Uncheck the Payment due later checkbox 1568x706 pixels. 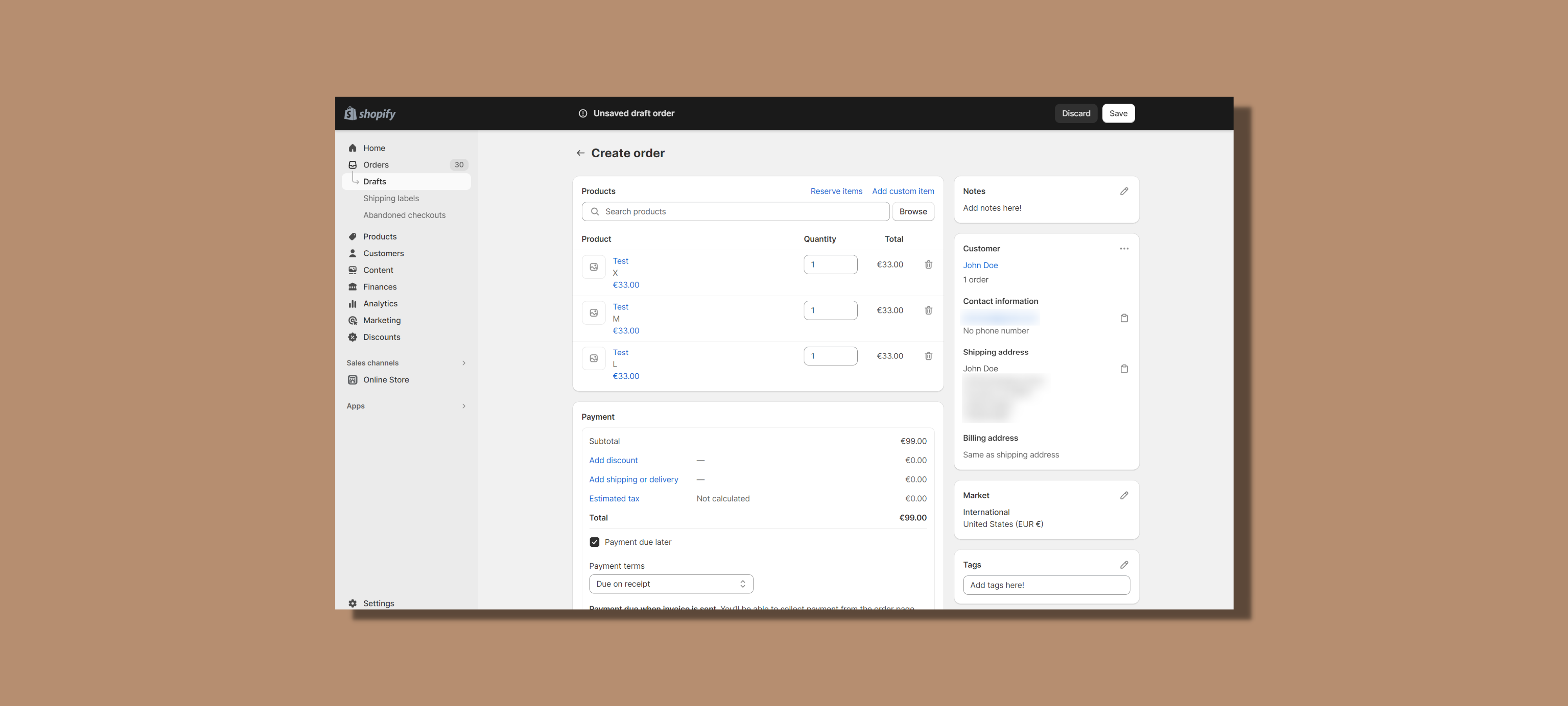click(594, 542)
